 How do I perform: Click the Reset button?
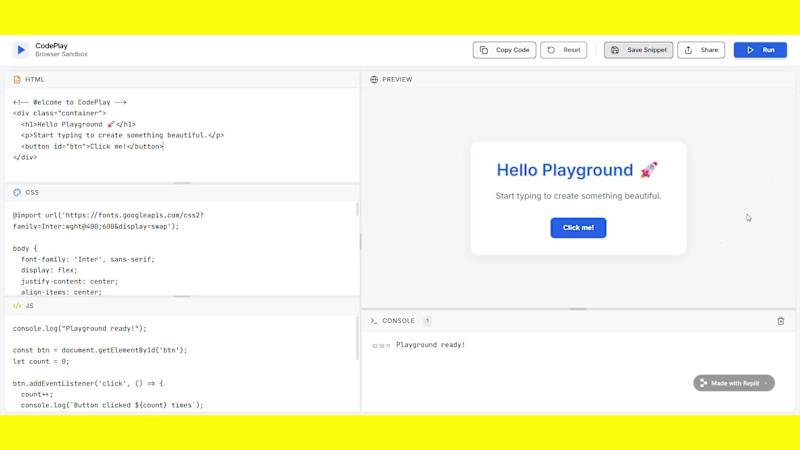point(564,50)
